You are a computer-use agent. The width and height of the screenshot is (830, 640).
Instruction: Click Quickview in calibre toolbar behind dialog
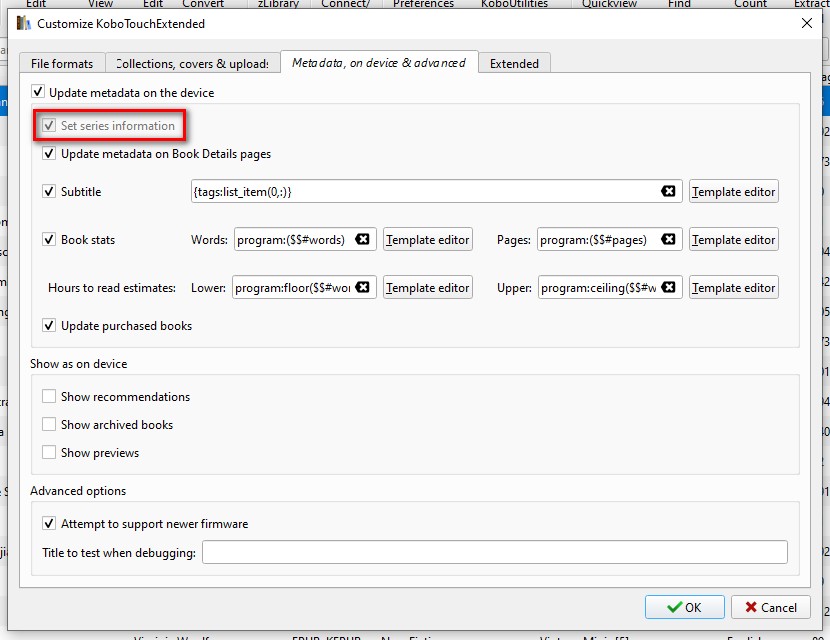tap(609, 4)
